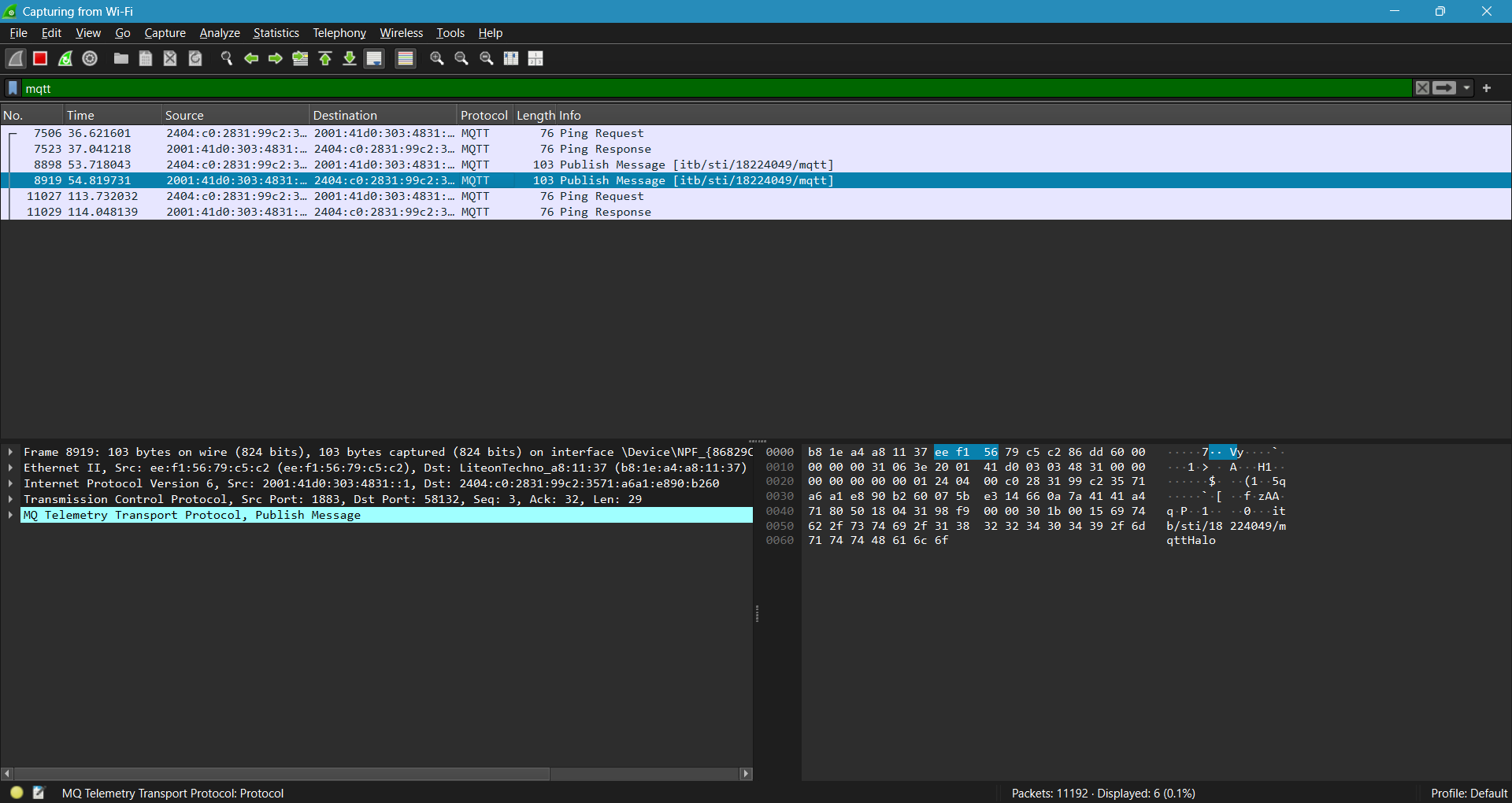Sort packets by Time column
Viewport: 1512px width, 803px height.
(113, 115)
